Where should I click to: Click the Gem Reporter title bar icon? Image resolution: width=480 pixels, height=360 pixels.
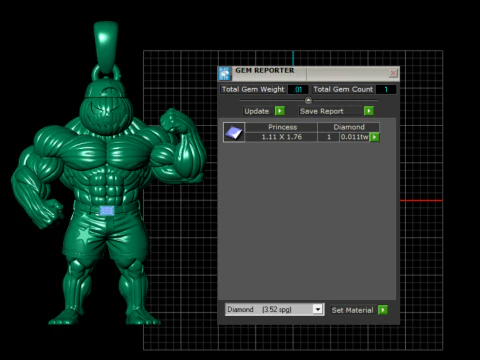[x=224, y=74]
